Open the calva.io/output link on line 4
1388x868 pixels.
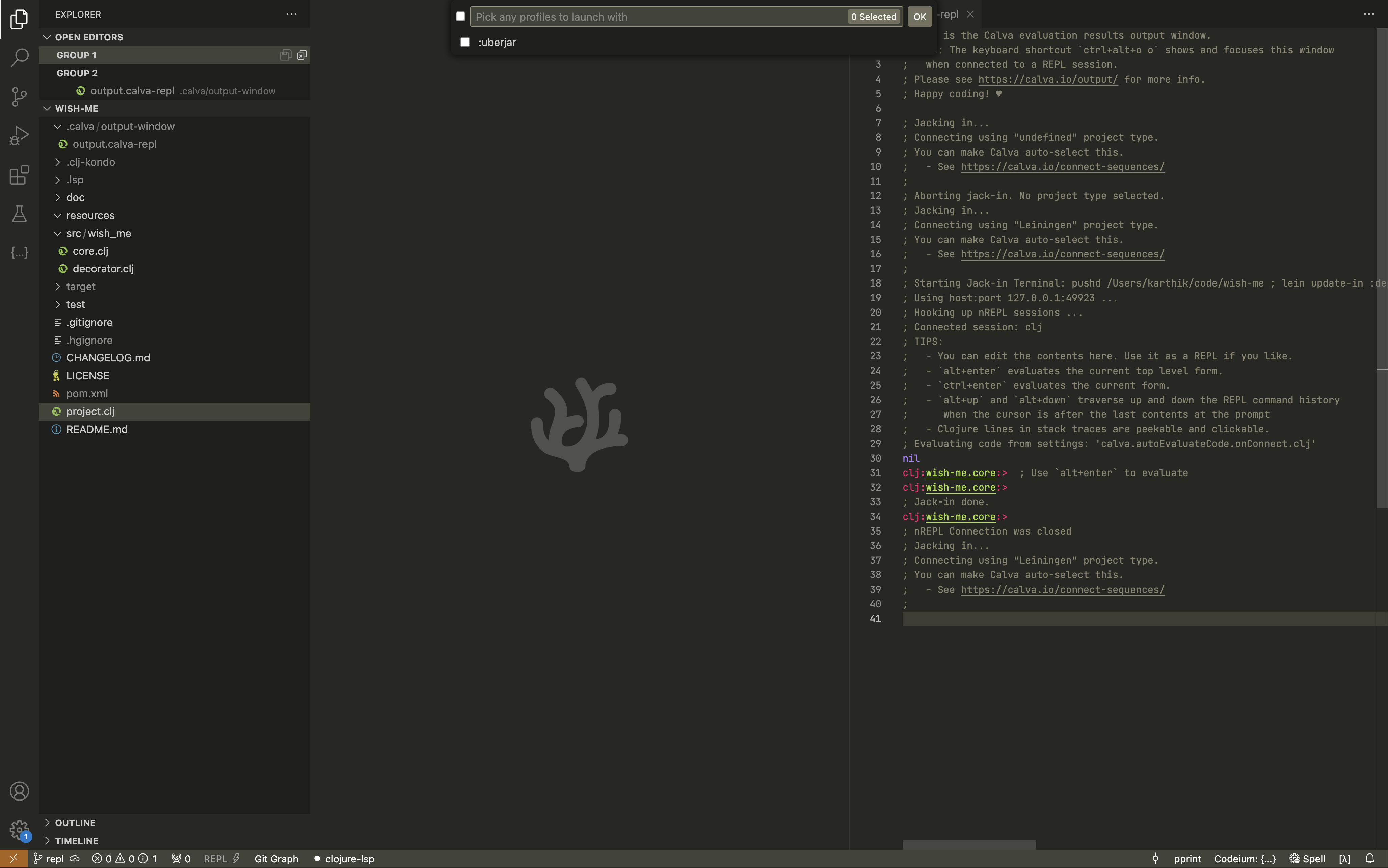pyautogui.click(x=1048, y=79)
